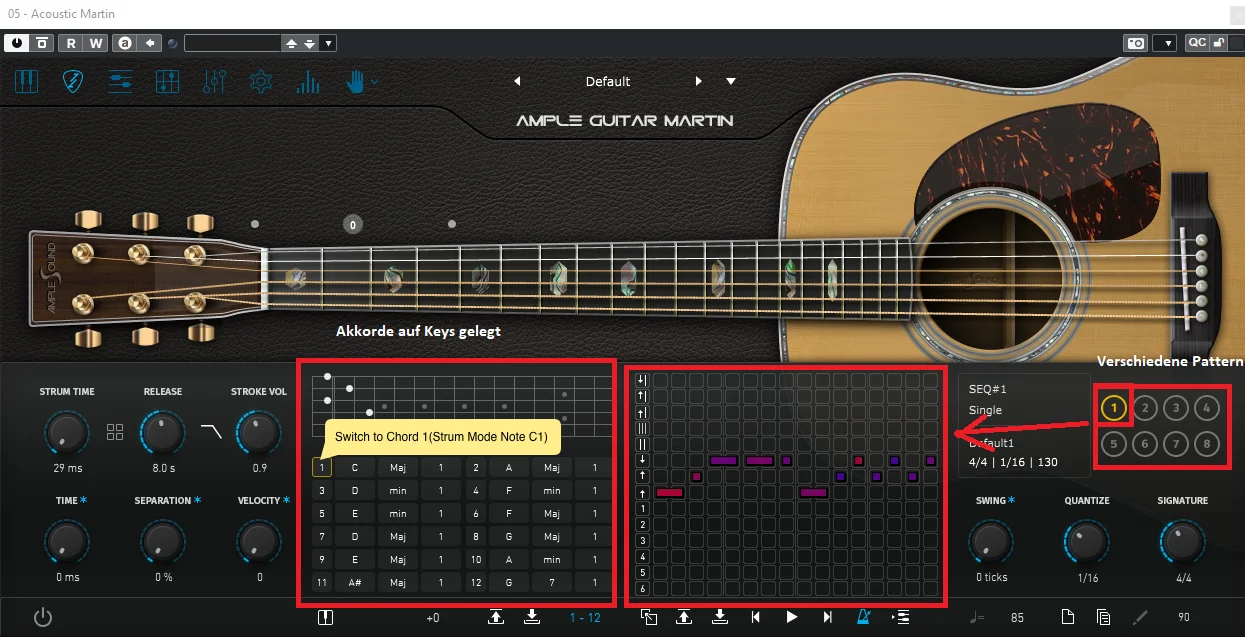Open the dropdown next to the camera icon

pos(1164,43)
